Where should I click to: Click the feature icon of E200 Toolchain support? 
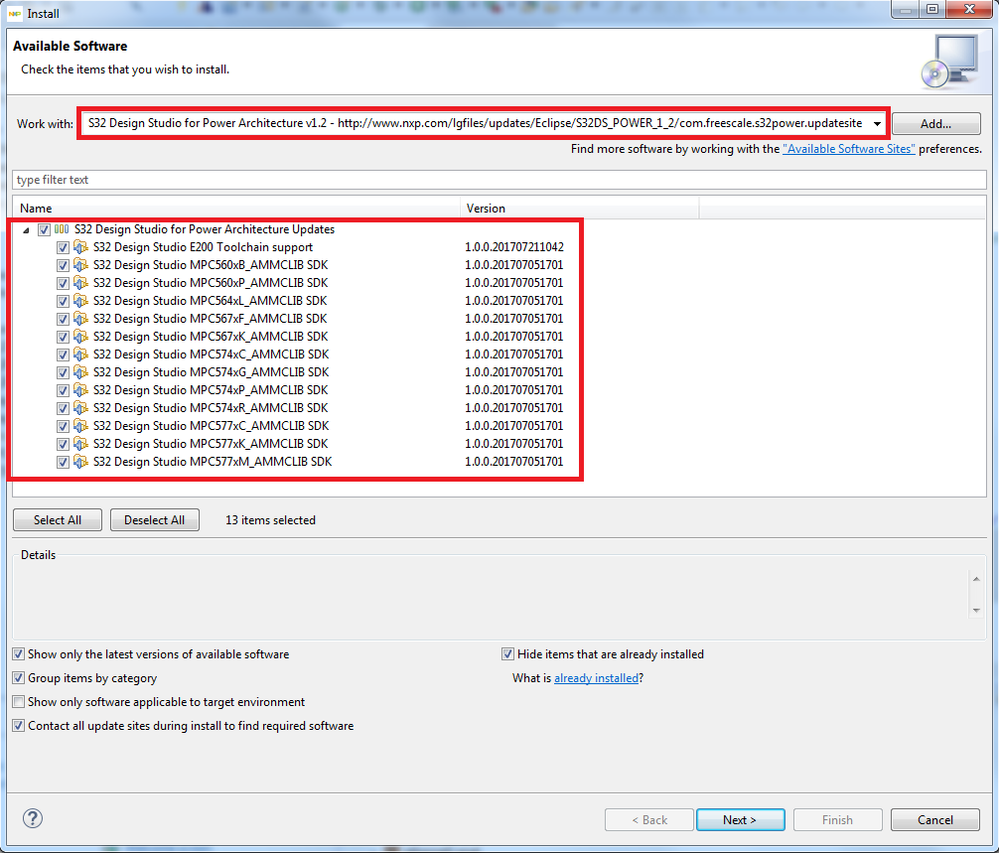click(81, 247)
